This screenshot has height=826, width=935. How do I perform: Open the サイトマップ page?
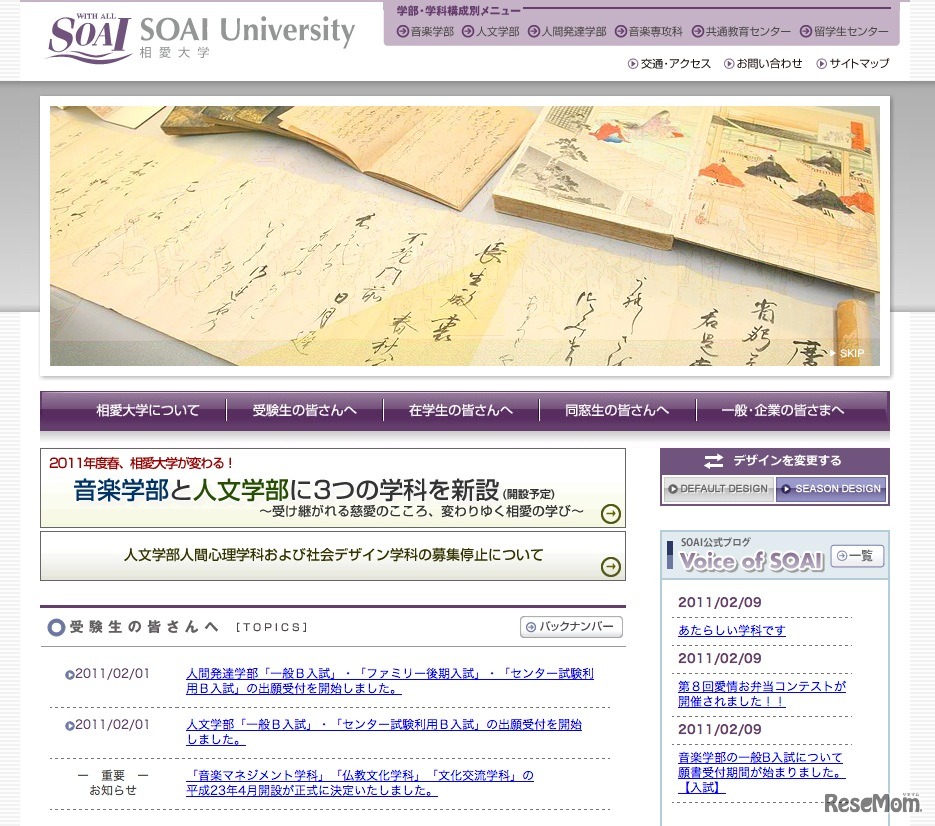(x=852, y=63)
